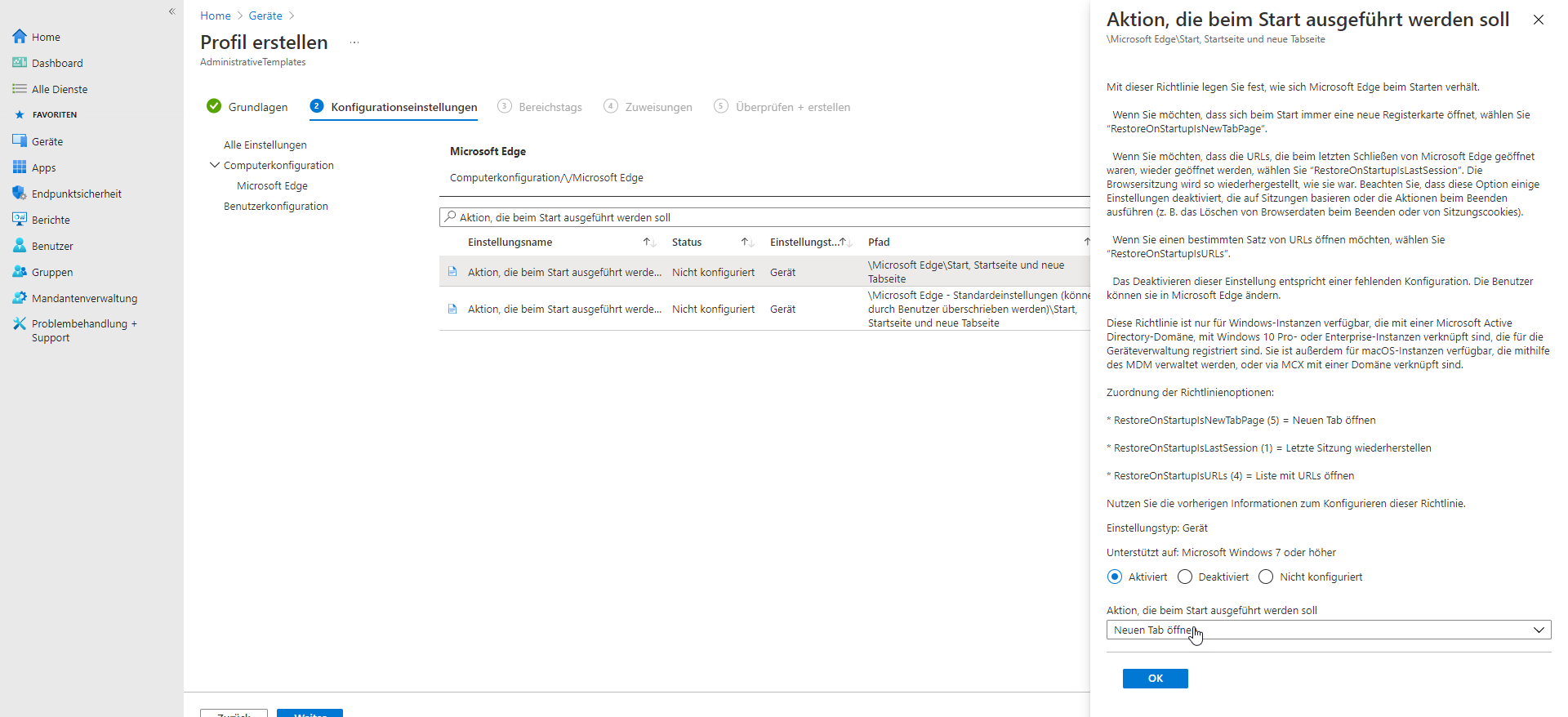Open the Problembehandlung + Support tools icon
Screen dimensions: 1568x717
20,324
